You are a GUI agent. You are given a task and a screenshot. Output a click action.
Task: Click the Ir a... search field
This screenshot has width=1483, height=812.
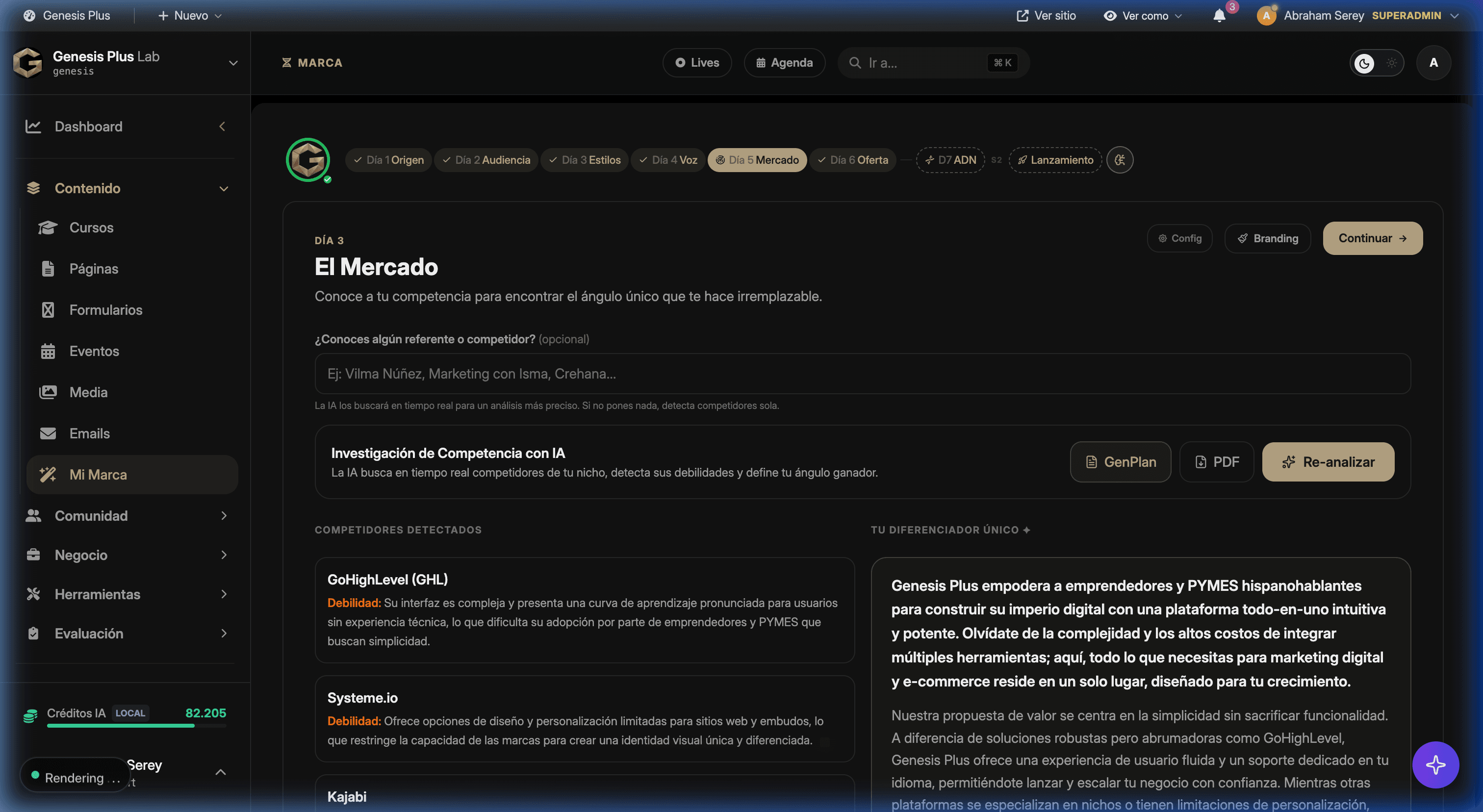(934, 63)
